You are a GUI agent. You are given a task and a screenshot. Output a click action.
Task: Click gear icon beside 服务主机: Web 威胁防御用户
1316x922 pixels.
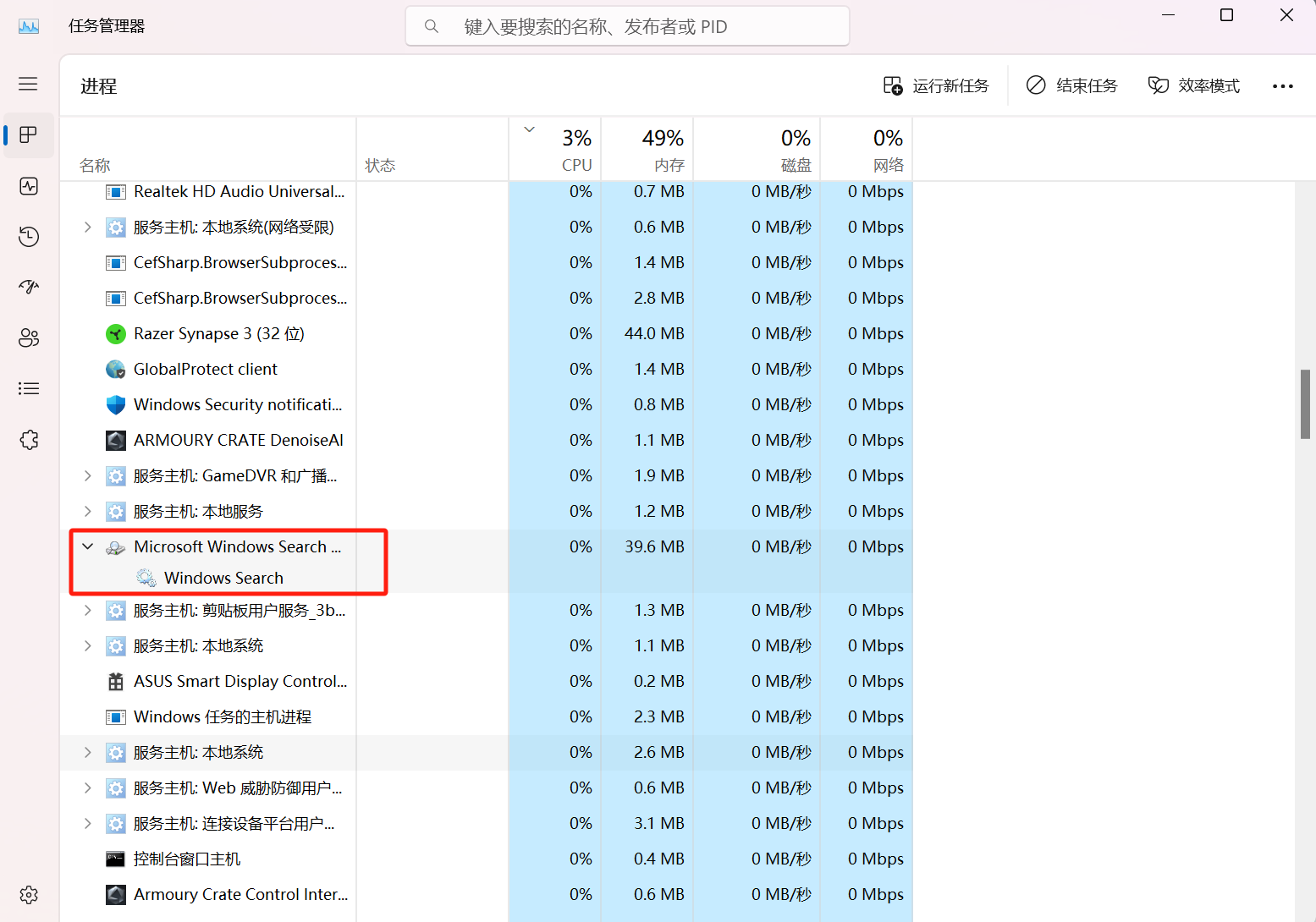coord(116,788)
